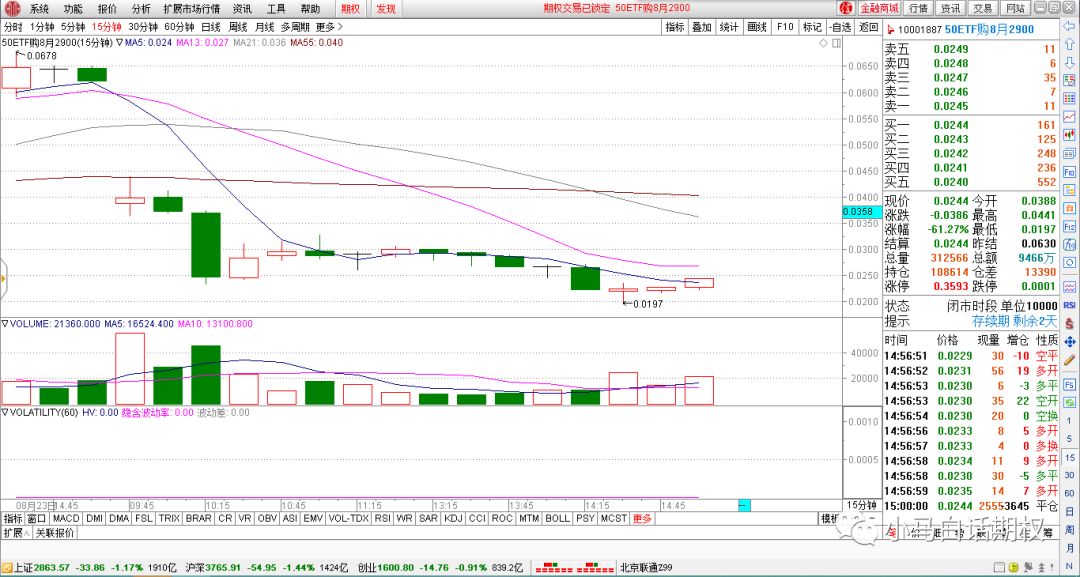
Task: Click the yellow icon beside 上证 in status bar
Action: click(8, 569)
